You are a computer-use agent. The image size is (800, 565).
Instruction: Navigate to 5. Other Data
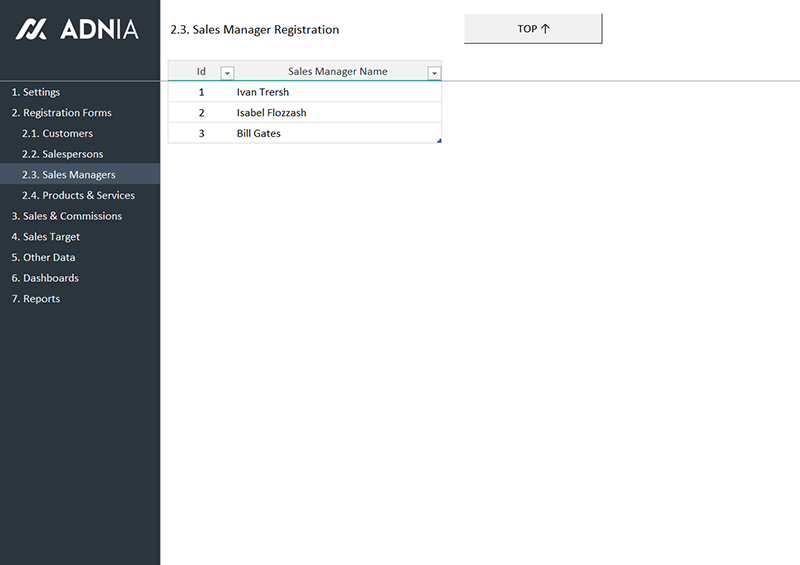[x=43, y=257]
